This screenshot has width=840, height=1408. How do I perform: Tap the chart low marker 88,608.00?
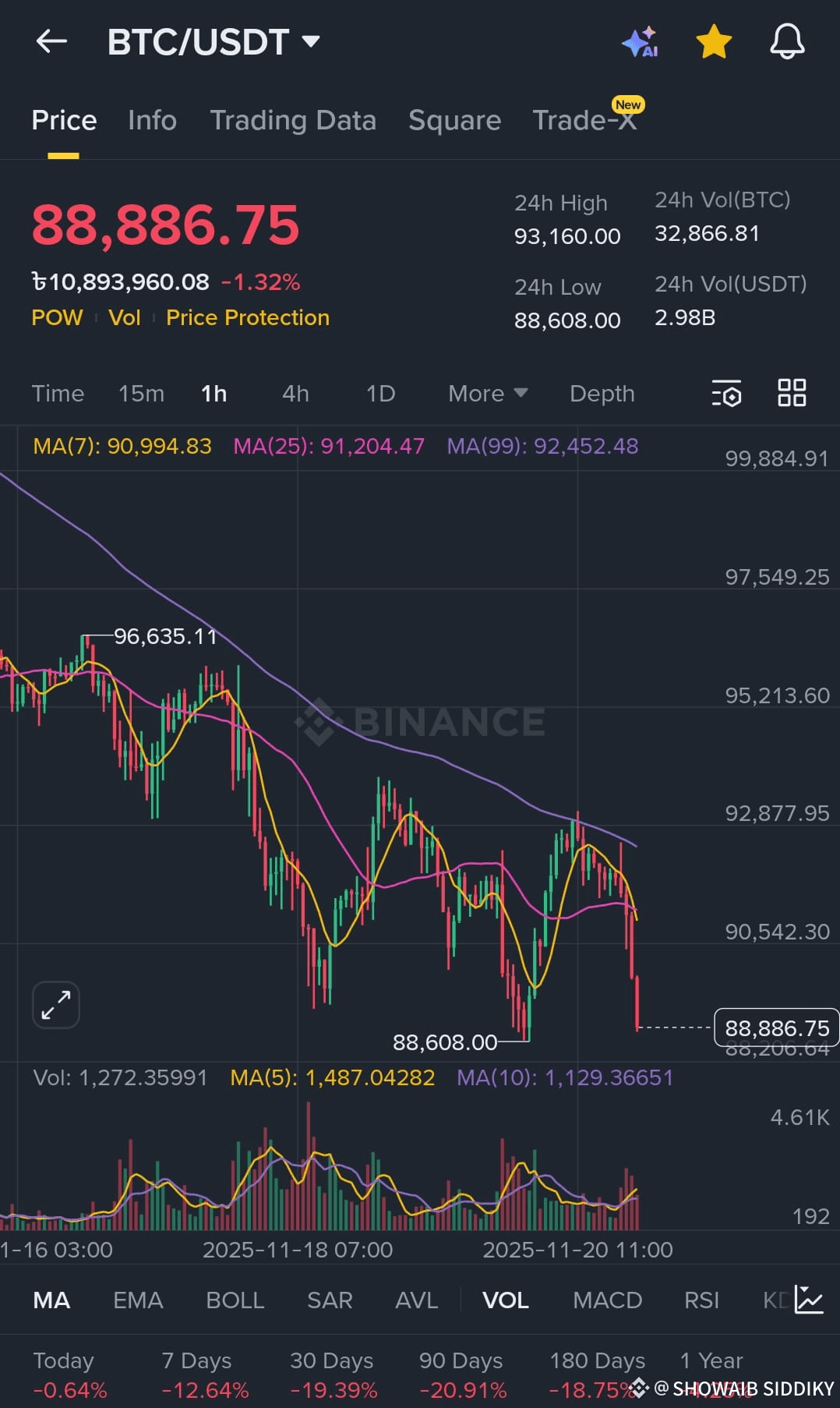[x=445, y=1042]
